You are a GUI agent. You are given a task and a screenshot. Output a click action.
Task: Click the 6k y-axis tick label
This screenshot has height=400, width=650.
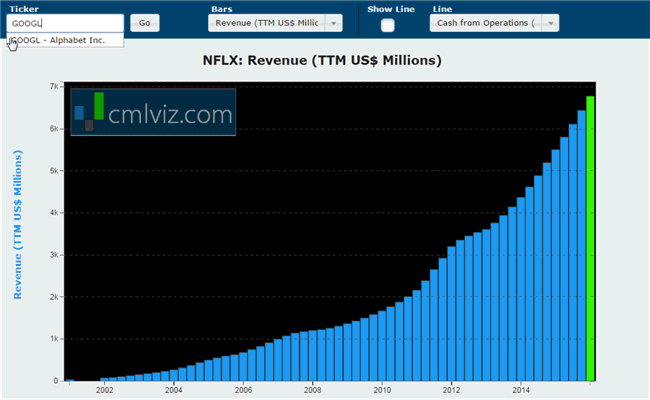pyautogui.click(x=54, y=129)
